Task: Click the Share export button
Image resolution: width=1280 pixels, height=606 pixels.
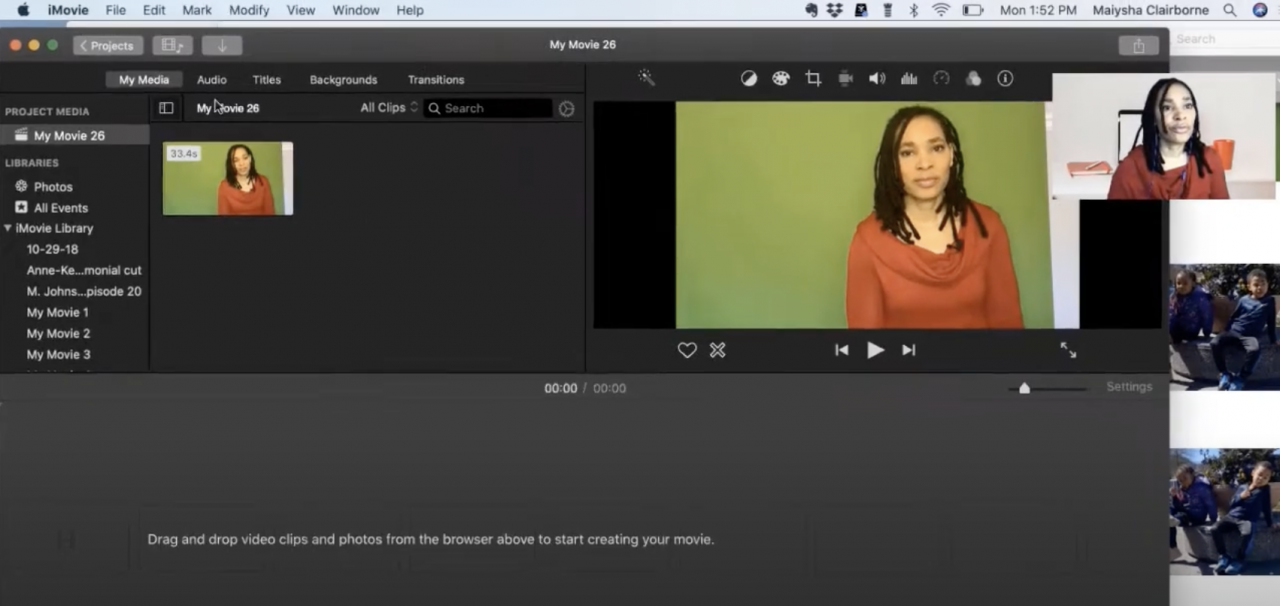Action: pyautogui.click(x=1138, y=45)
